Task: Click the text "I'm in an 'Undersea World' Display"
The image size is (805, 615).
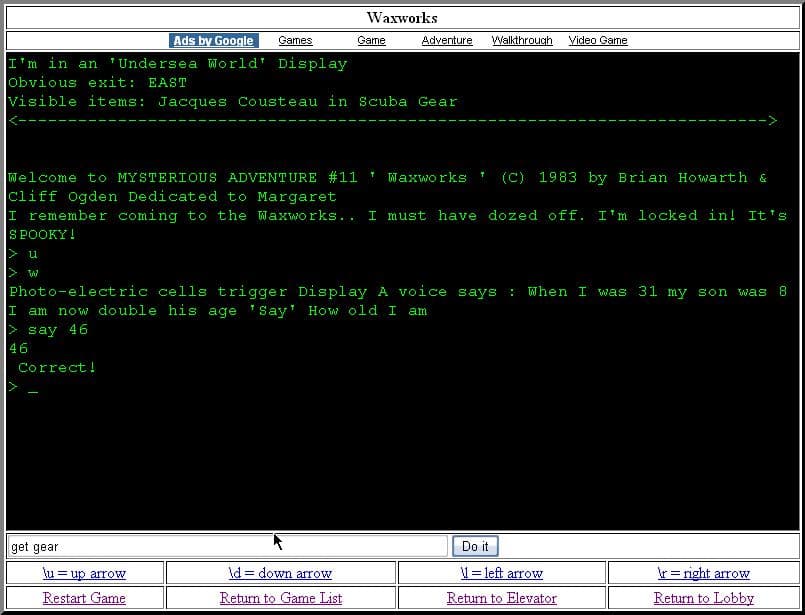Action: [x=178, y=64]
